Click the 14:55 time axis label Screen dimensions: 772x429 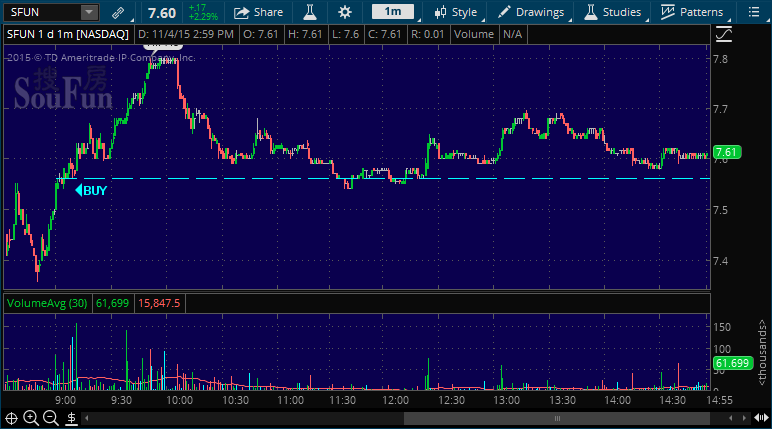point(719,400)
